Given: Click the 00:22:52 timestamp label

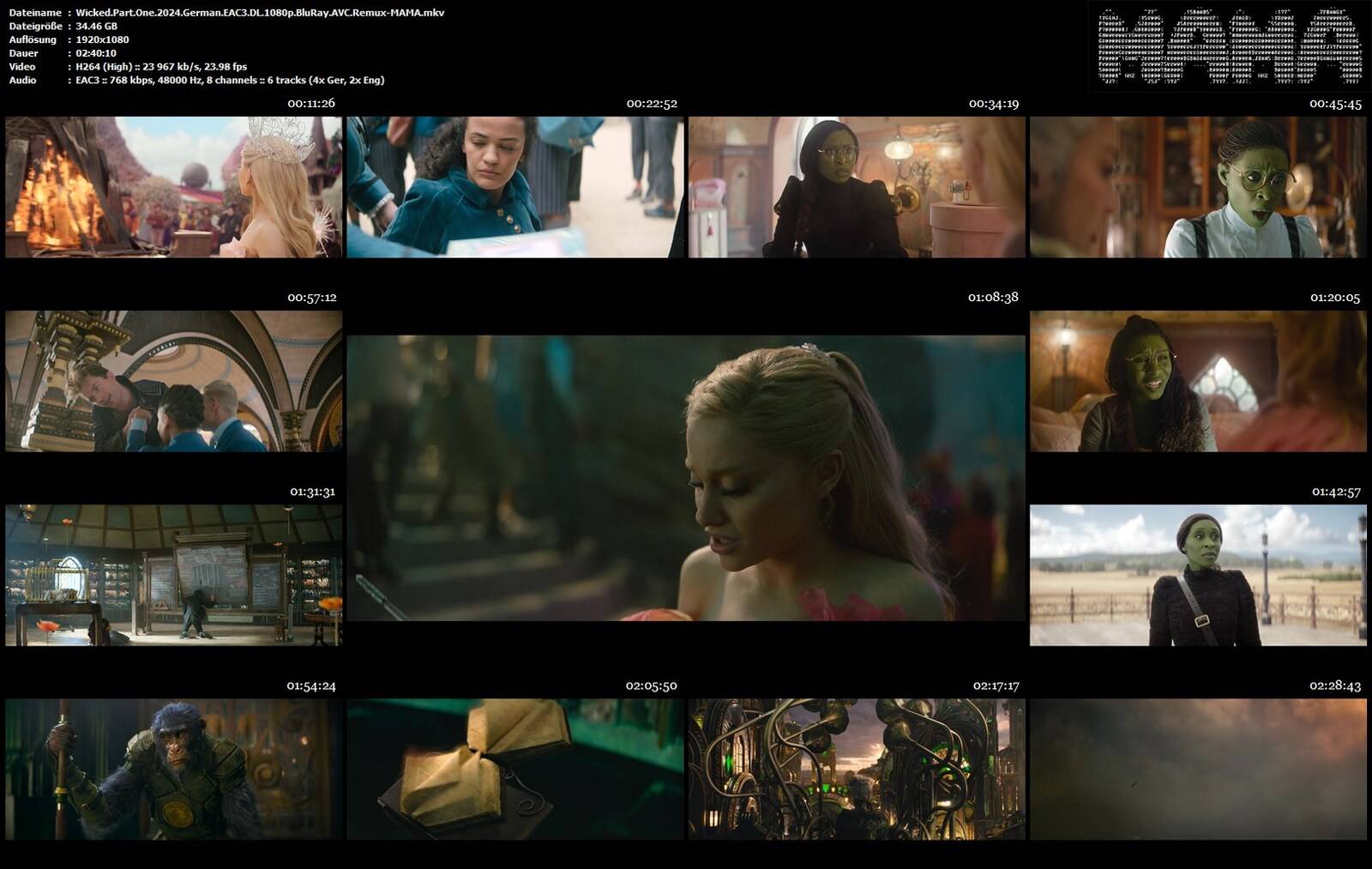Looking at the screenshot, I should tap(652, 103).
